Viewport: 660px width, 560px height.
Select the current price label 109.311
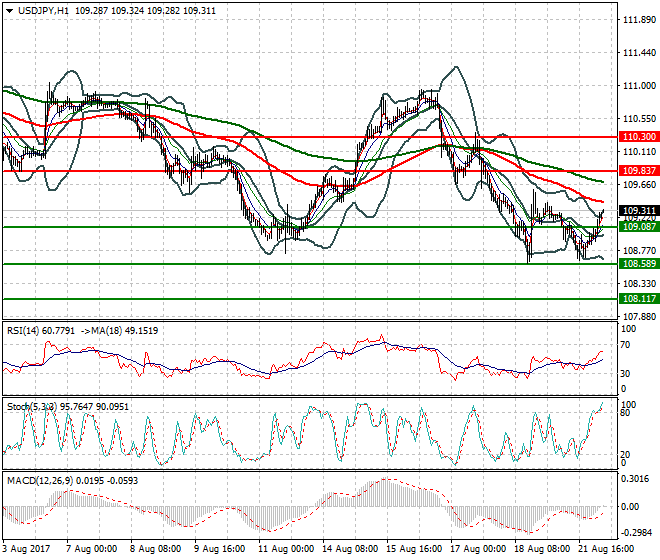click(x=639, y=211)
